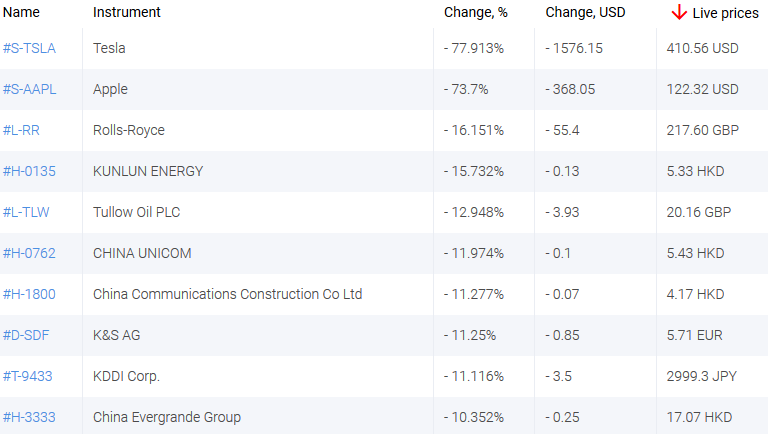
Task: Click the China Evergrande Group instrument name
Action: [x=167, y=417]
